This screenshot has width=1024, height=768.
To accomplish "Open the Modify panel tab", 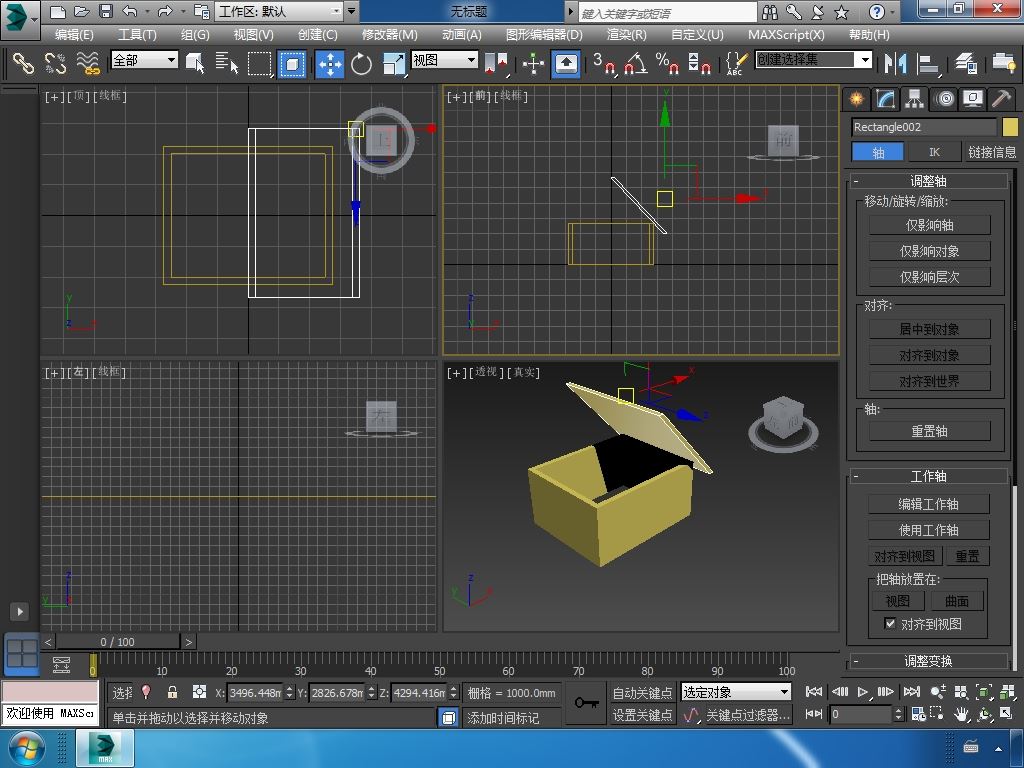I will pos(886,99).
